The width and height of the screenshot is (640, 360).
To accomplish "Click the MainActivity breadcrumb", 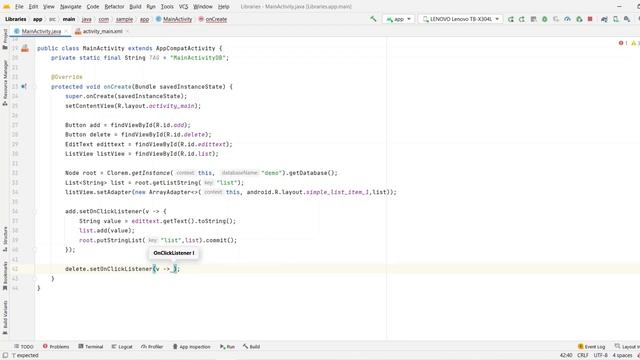I will pos(174,19).
